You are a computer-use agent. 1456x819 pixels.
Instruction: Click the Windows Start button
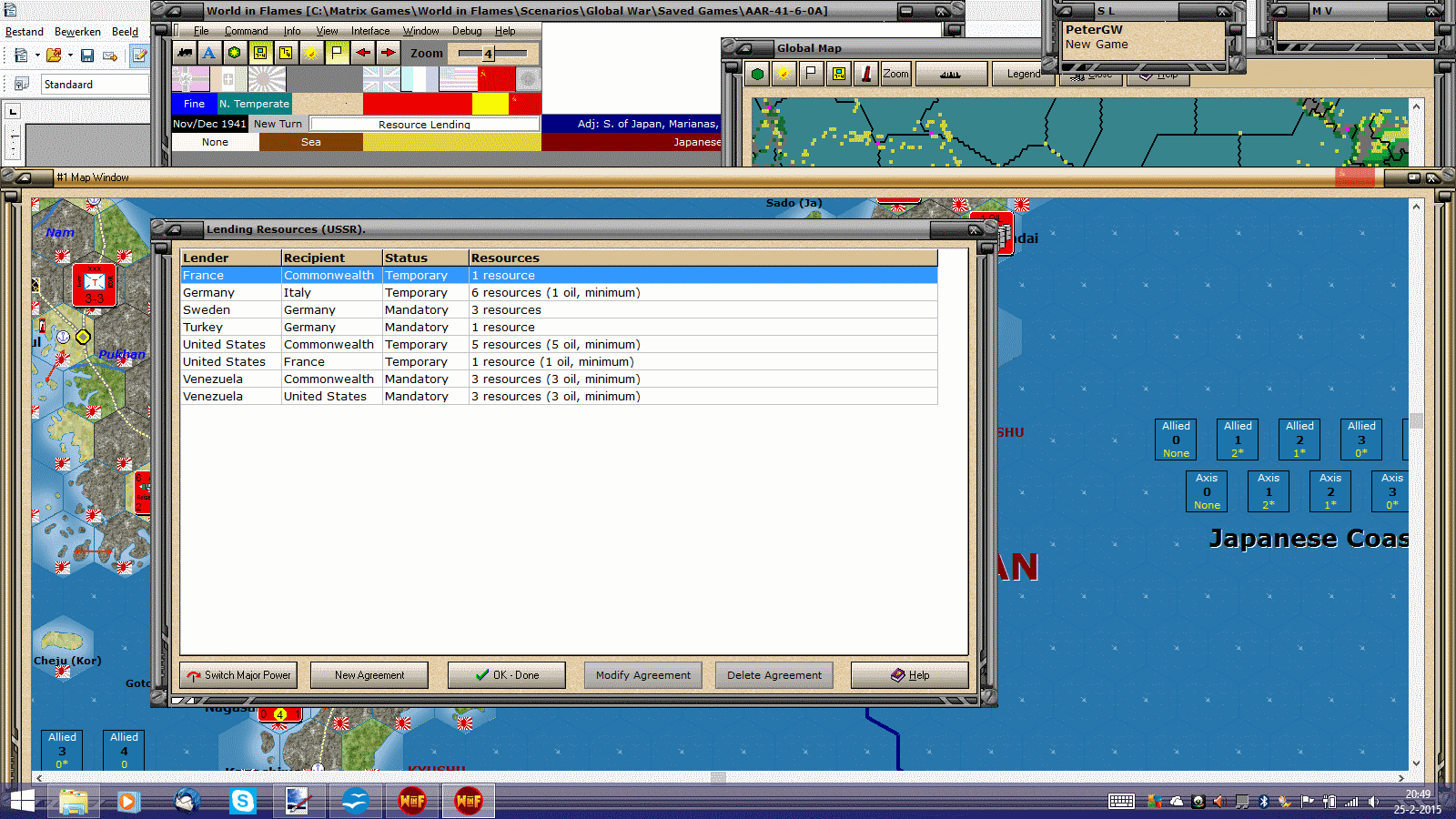(22, 801)
